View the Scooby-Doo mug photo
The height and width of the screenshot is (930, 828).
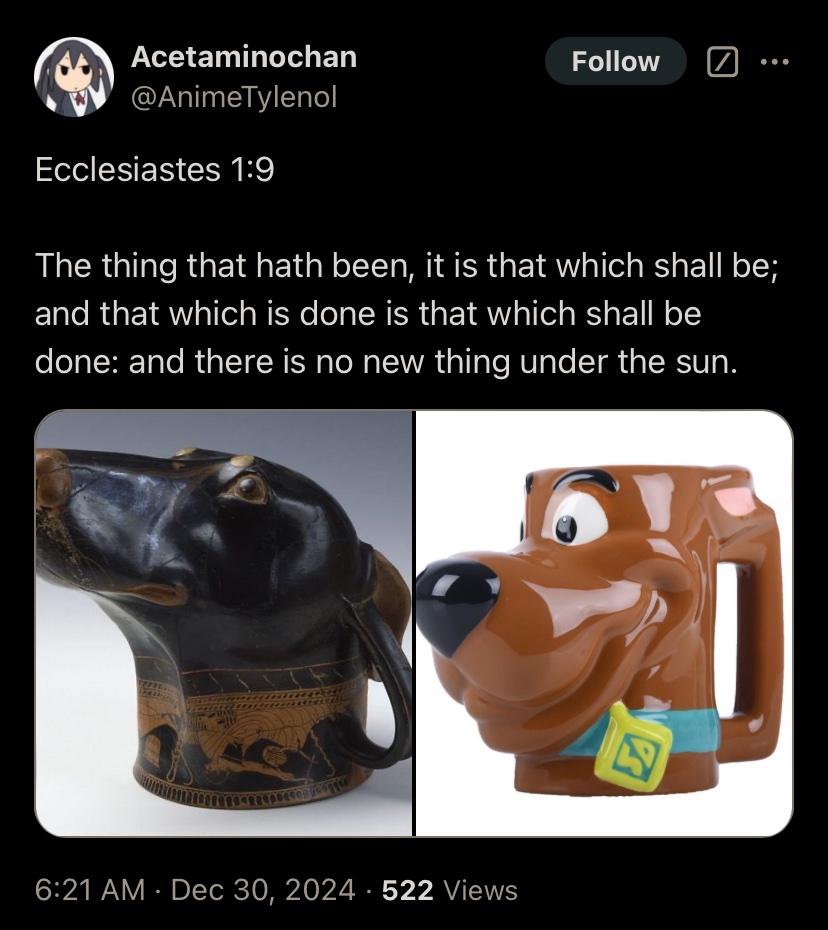coord(604,623)
